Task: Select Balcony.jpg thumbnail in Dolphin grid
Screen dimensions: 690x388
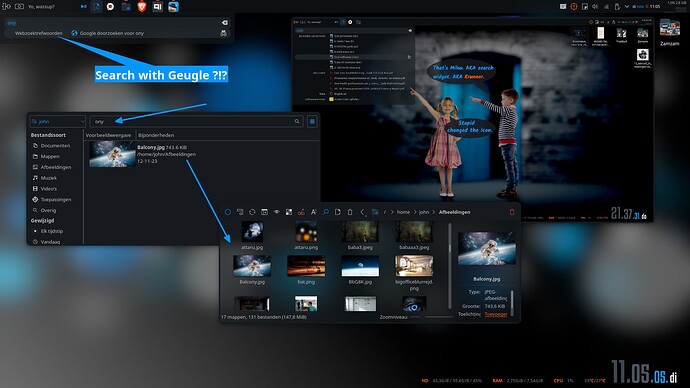Action: pos(252,266)
